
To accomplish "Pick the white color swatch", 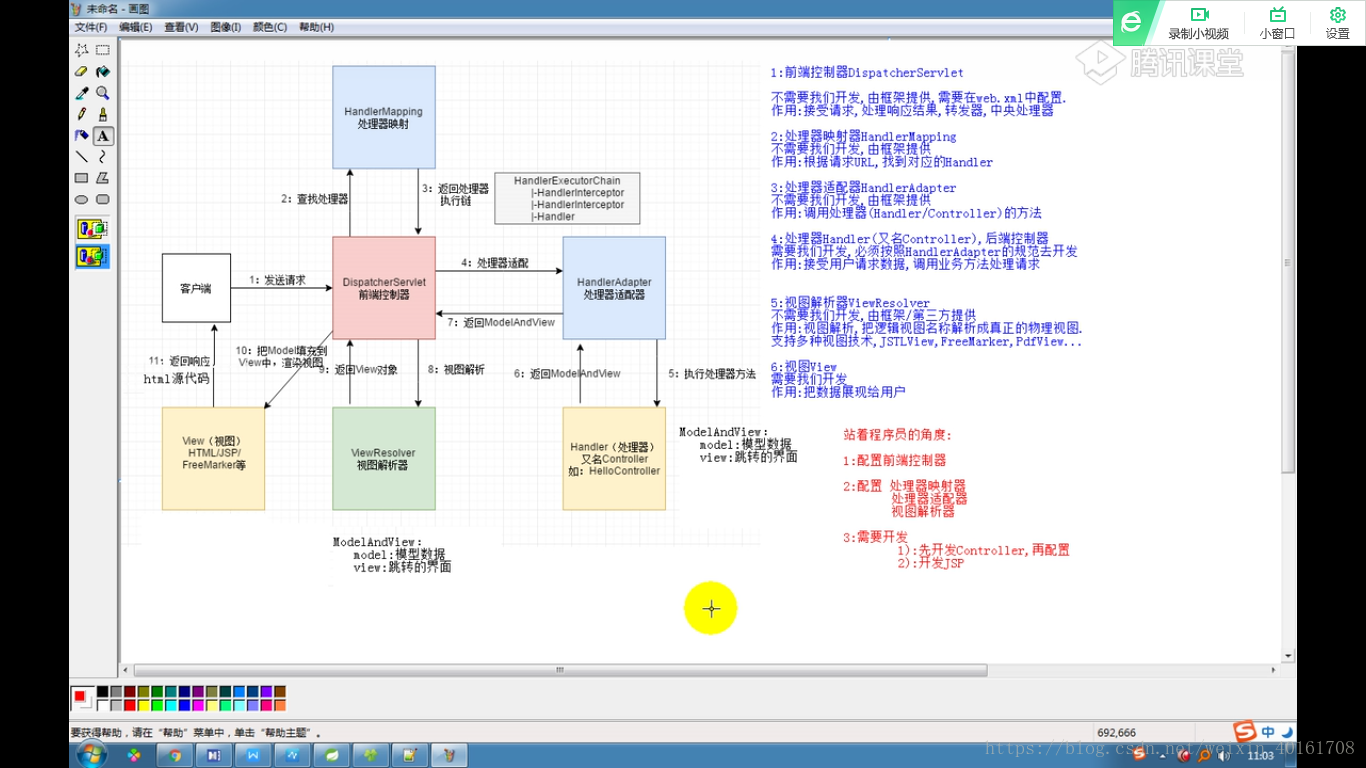I will (102, 705).
